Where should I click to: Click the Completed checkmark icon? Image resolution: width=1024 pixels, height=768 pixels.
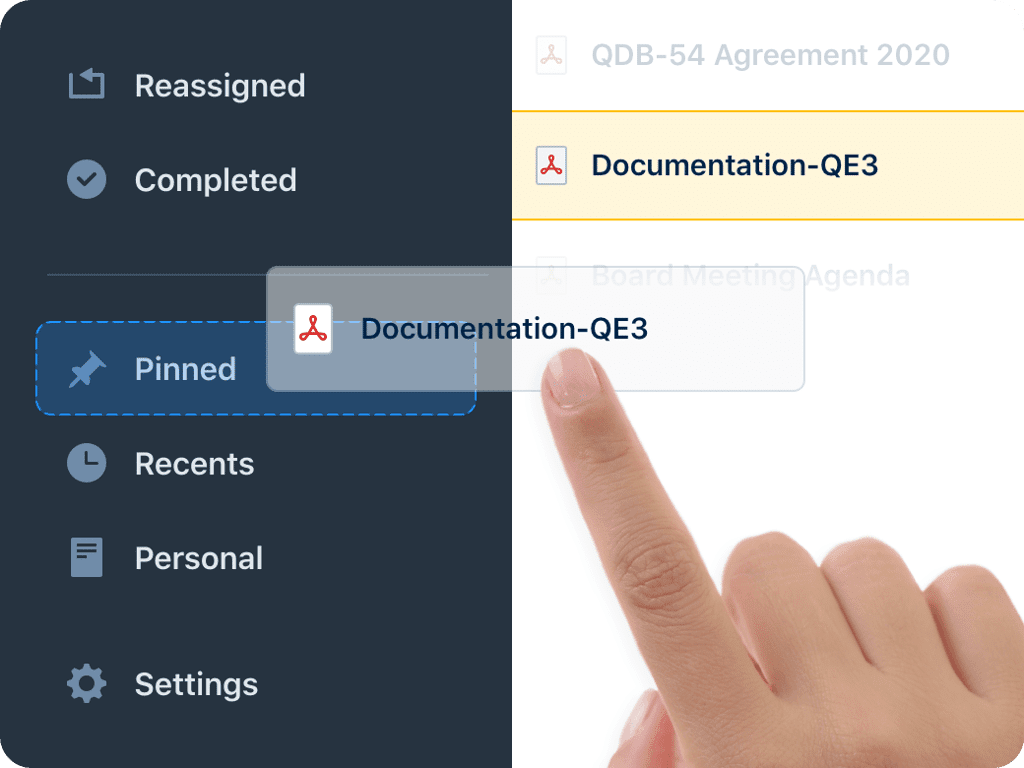click(86, 179)
